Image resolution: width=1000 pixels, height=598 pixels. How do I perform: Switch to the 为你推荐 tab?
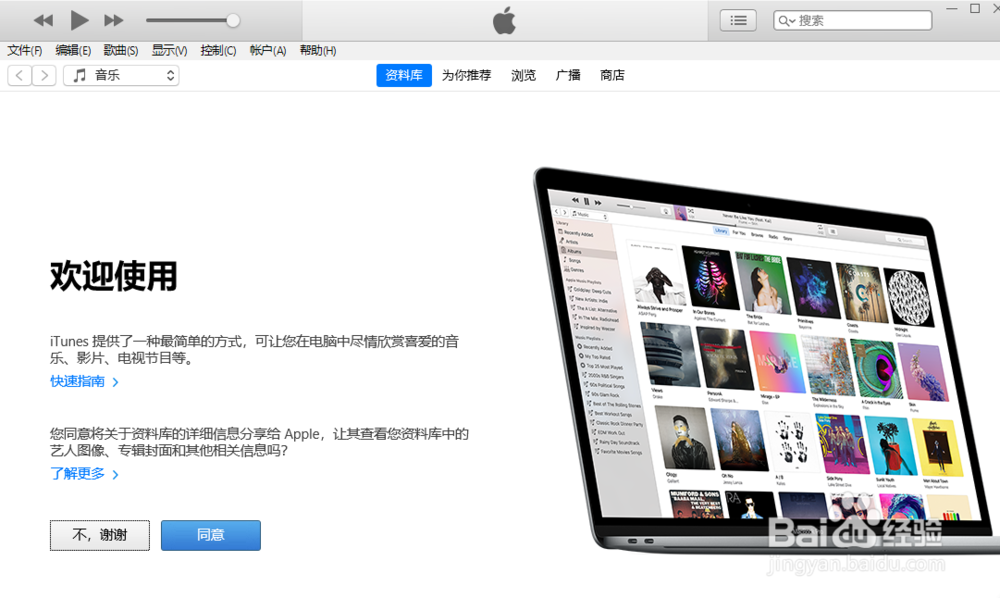(466, 75)
